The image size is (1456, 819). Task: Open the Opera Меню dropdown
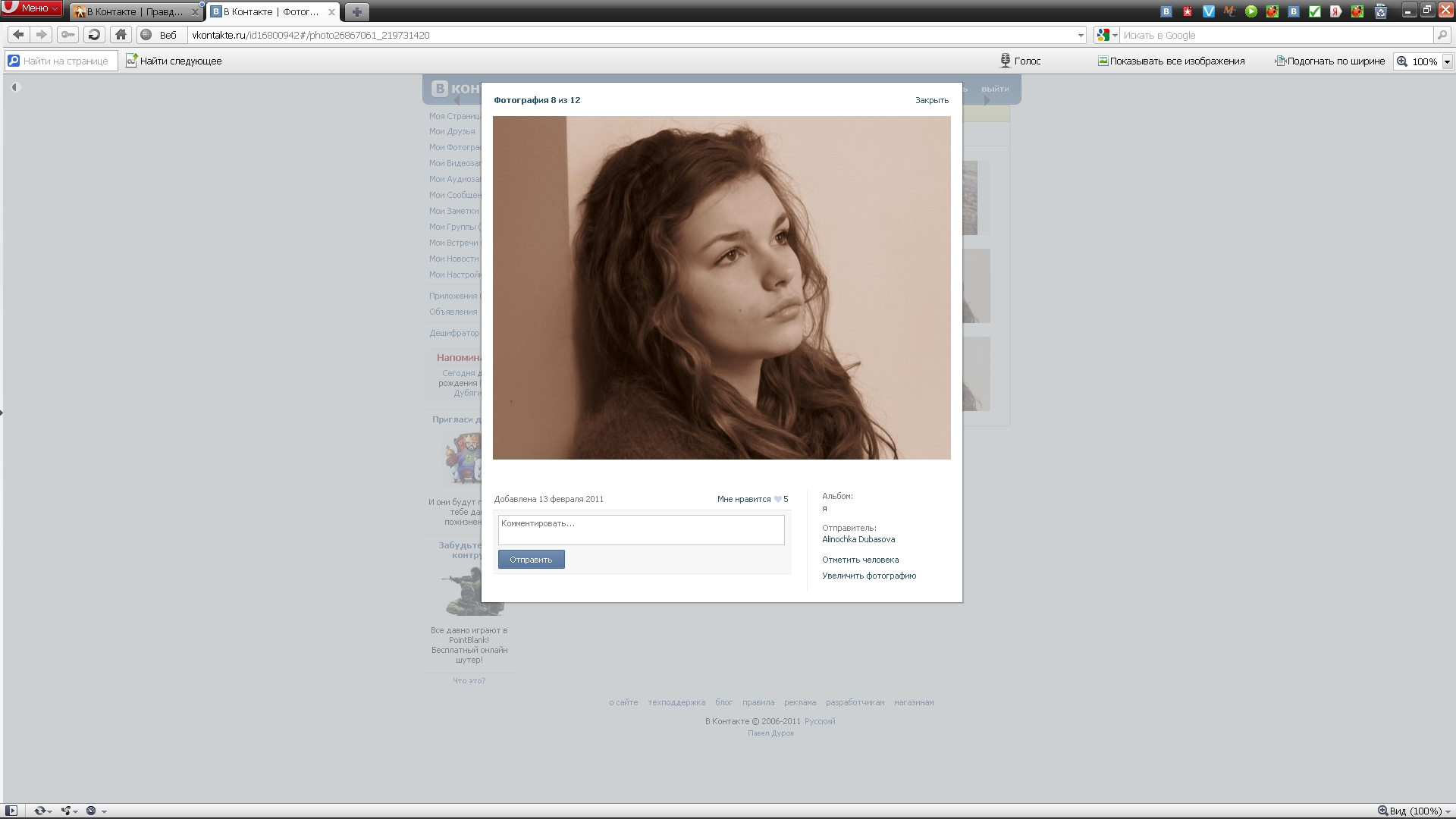click(32, 8)
